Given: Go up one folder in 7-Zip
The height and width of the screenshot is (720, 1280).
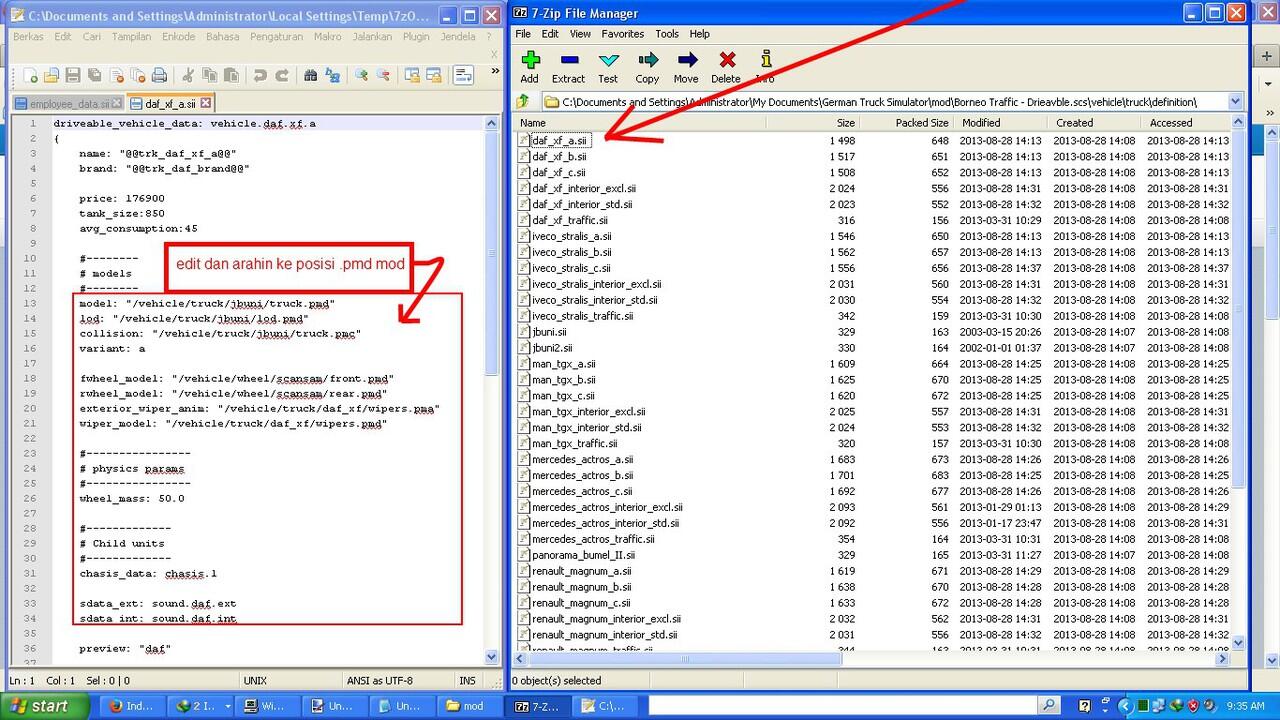Looking at the screenshot, I should pos(523,102).
